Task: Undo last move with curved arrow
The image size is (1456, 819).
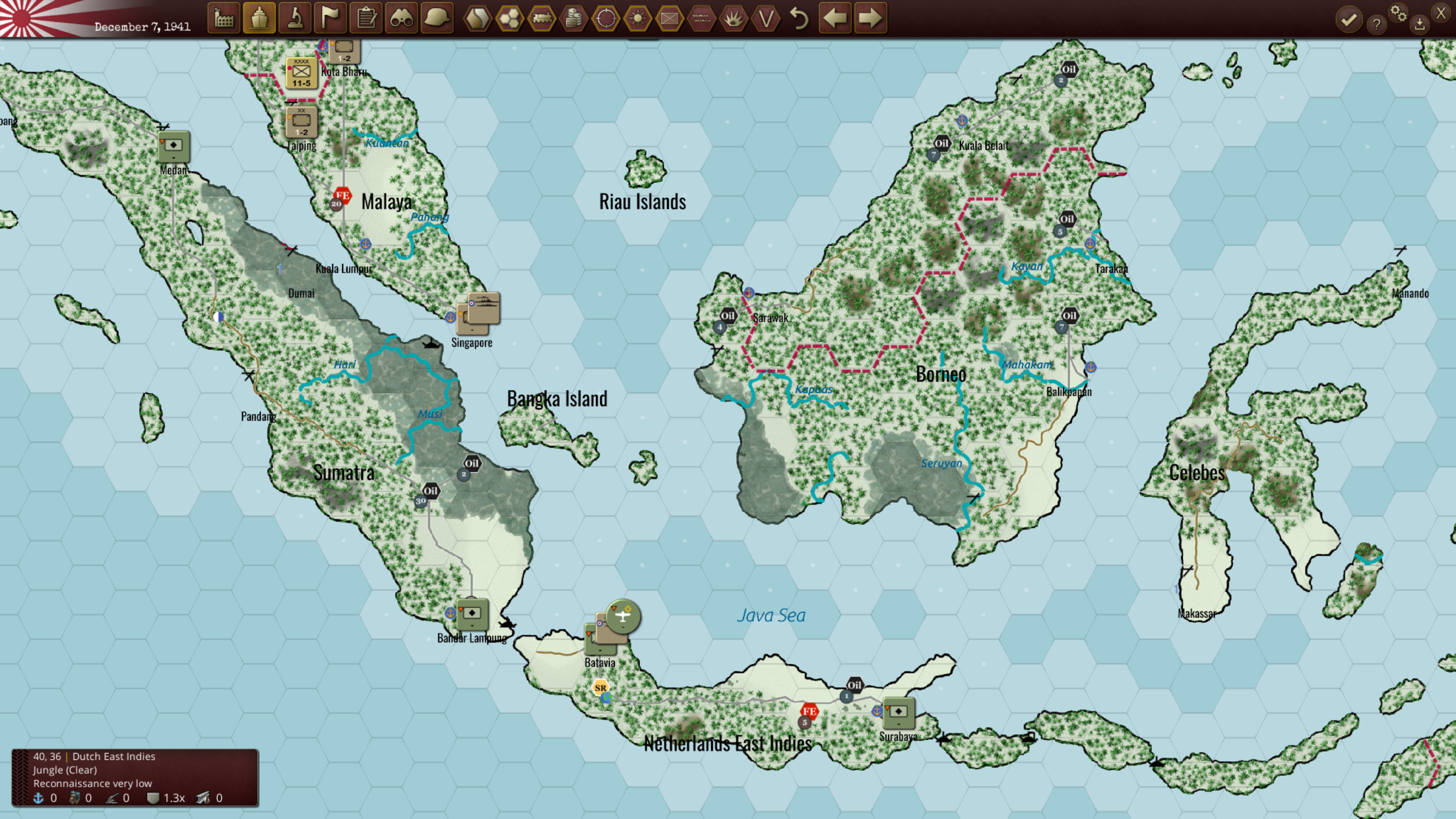Action: click(x=799, y=18)
